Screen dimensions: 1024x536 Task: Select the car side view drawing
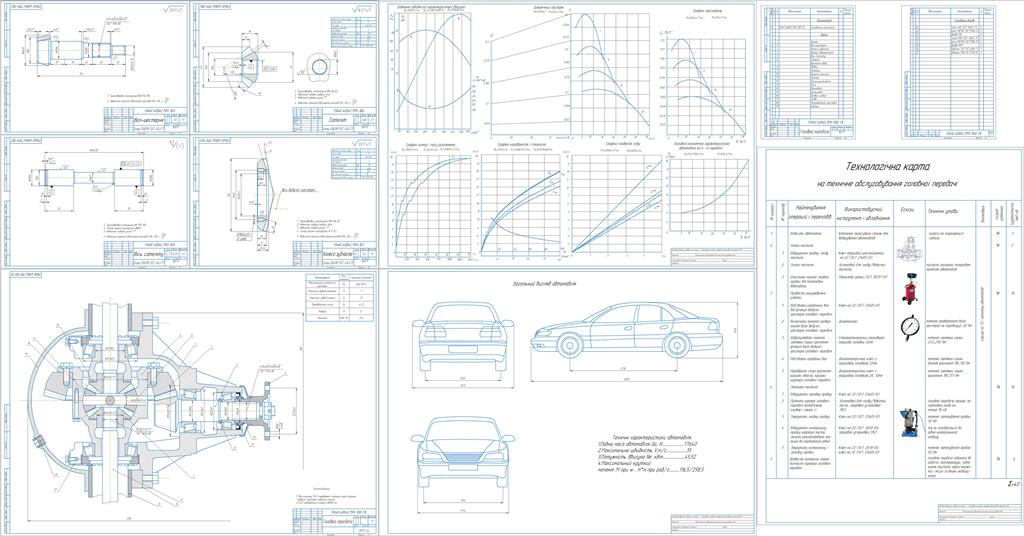pos(626,330)
